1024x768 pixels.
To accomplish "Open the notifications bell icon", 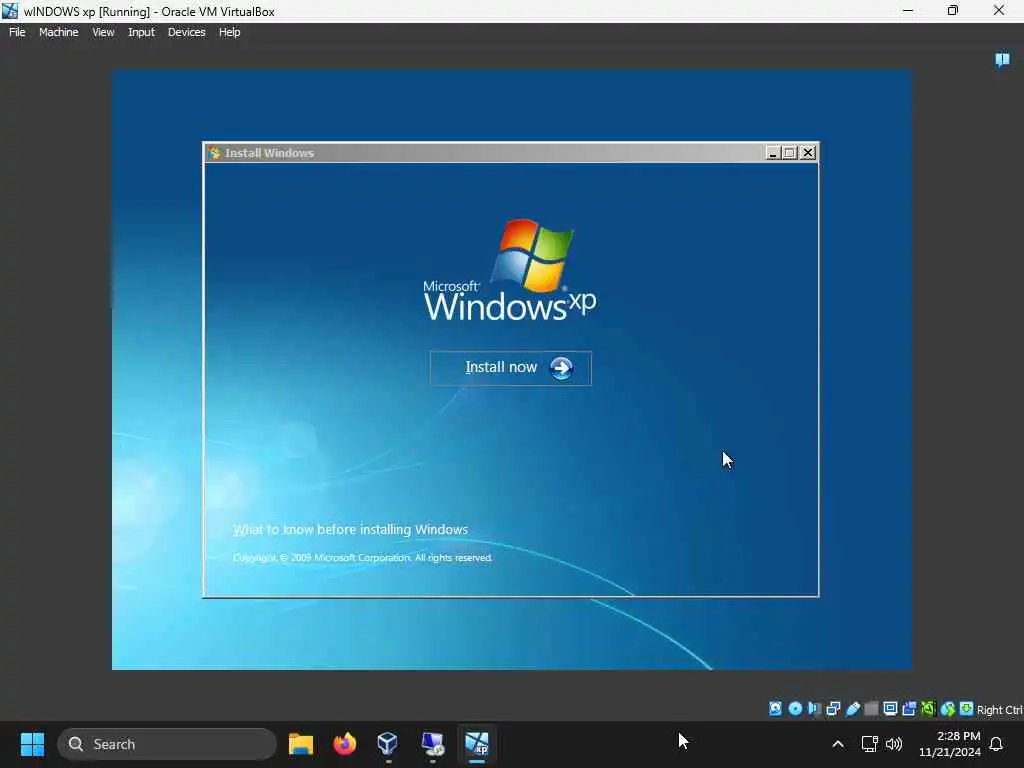I will [x=997, y=744].
